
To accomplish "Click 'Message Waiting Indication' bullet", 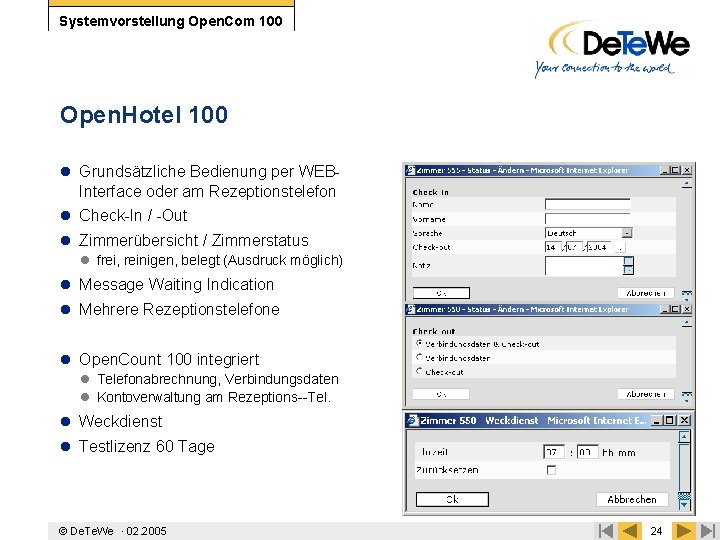I will pos(176,284).
